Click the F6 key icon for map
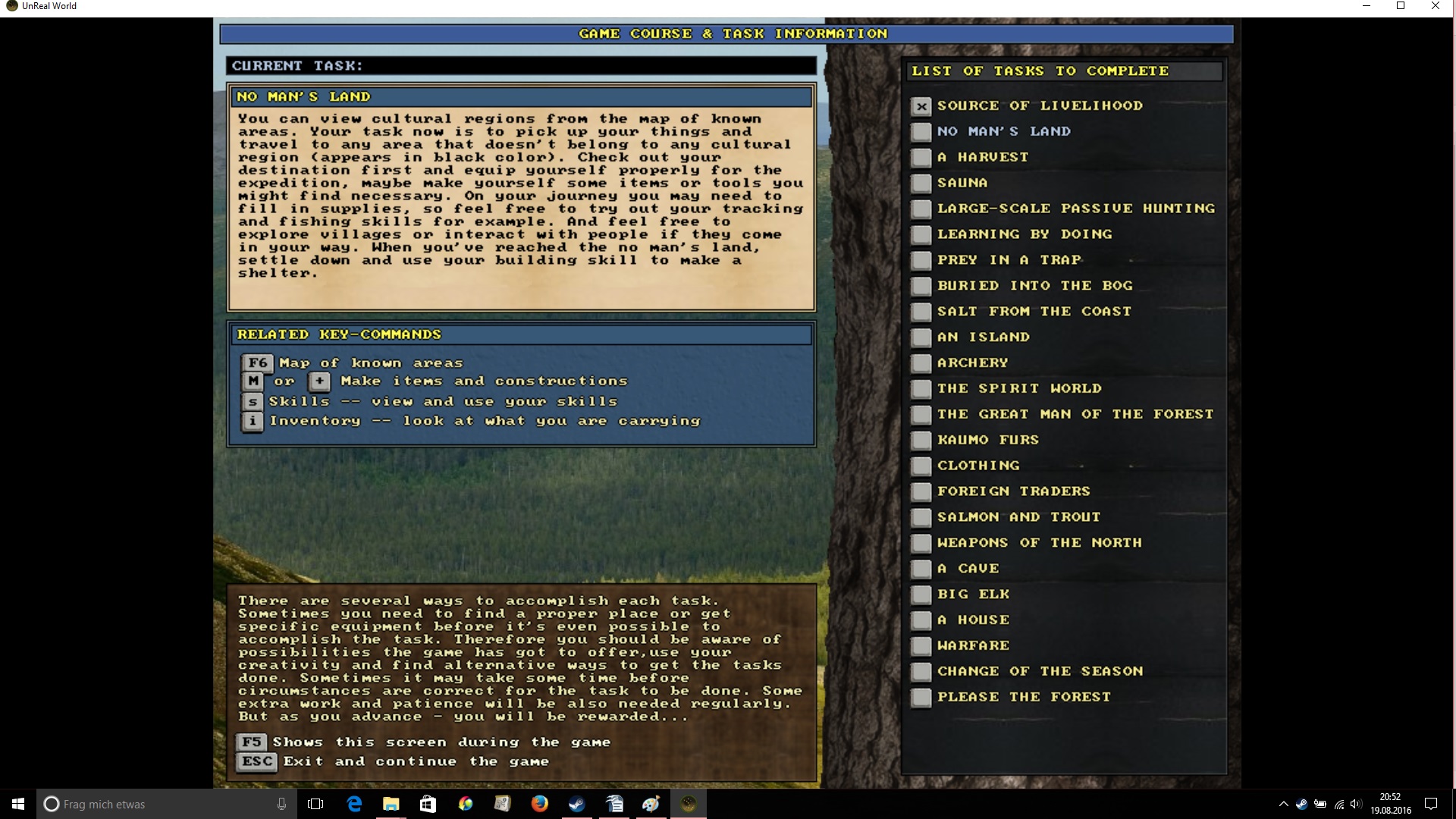This screenshot has width=1456, height=819. [258, 362]
